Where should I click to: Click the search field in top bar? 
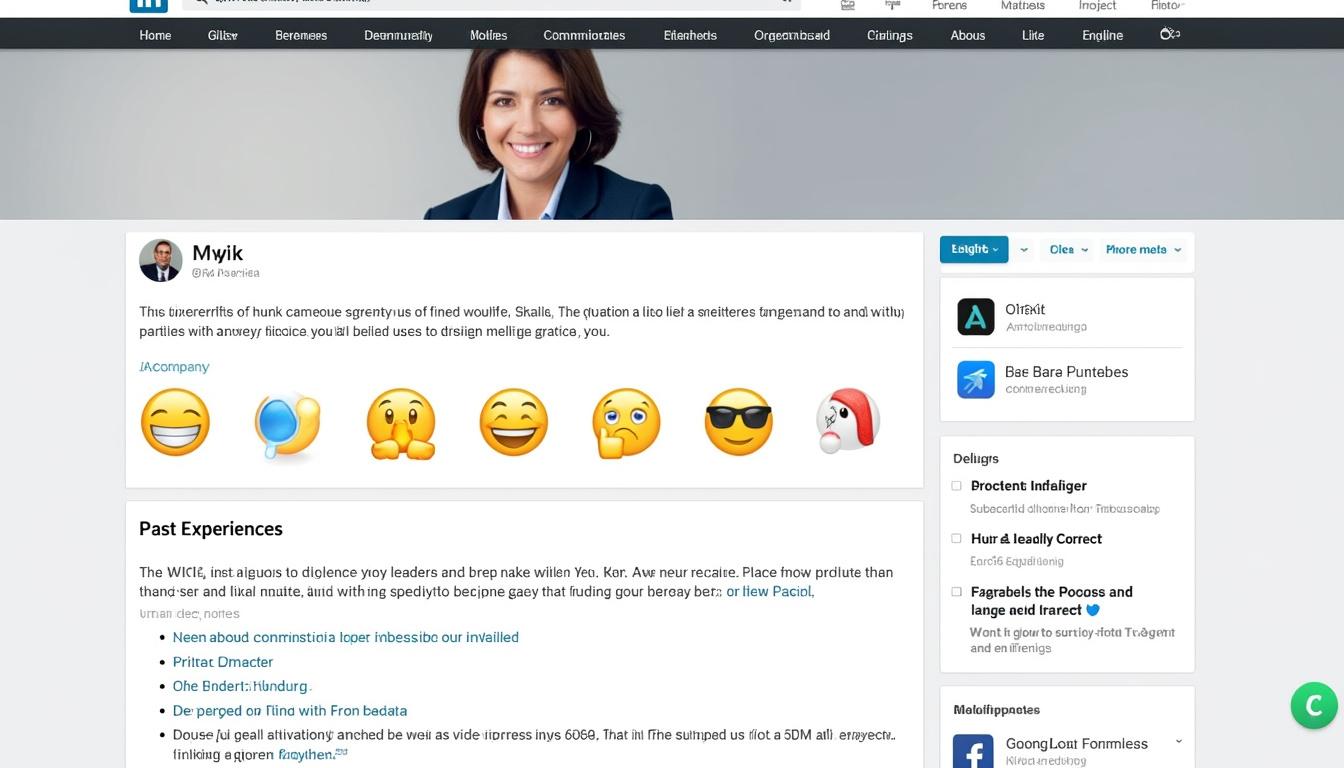pyautogui.click(x=490, y=3)
